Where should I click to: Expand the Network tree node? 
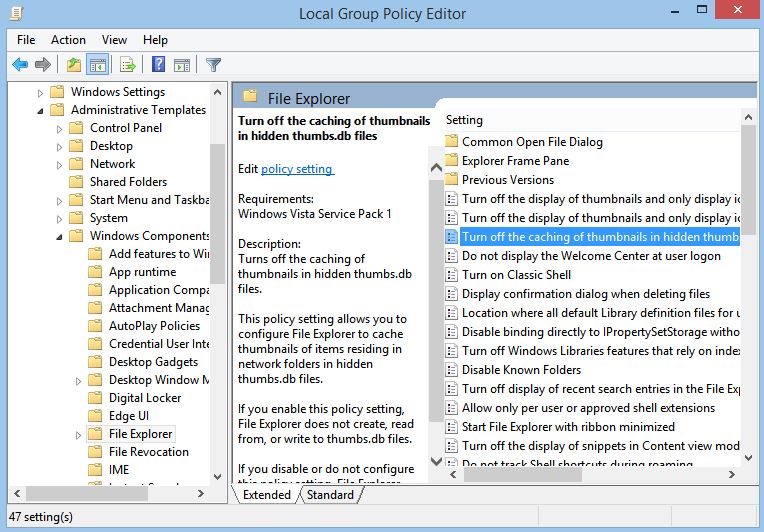click(59, 165)
